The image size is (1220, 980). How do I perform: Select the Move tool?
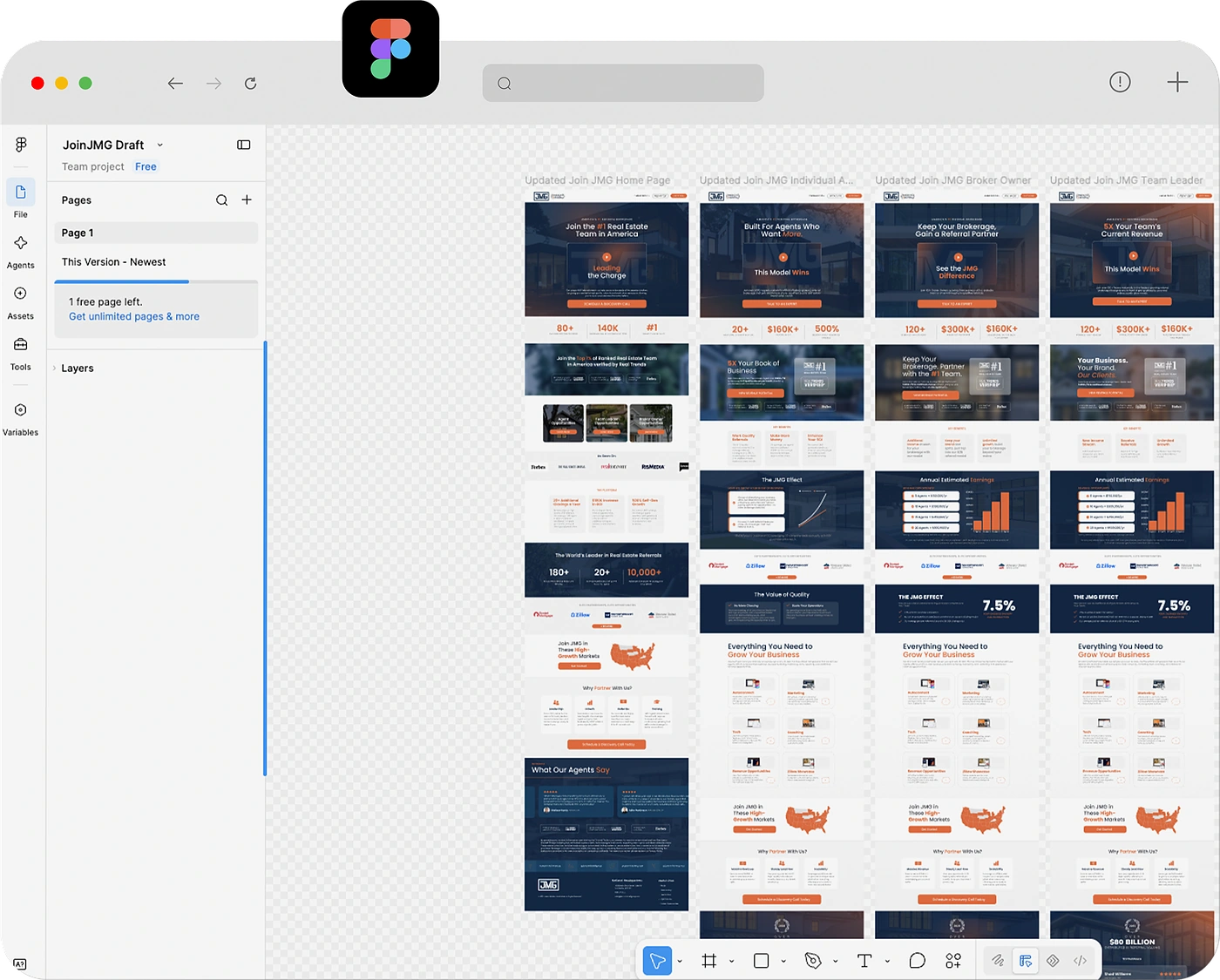tap(657, 961)
